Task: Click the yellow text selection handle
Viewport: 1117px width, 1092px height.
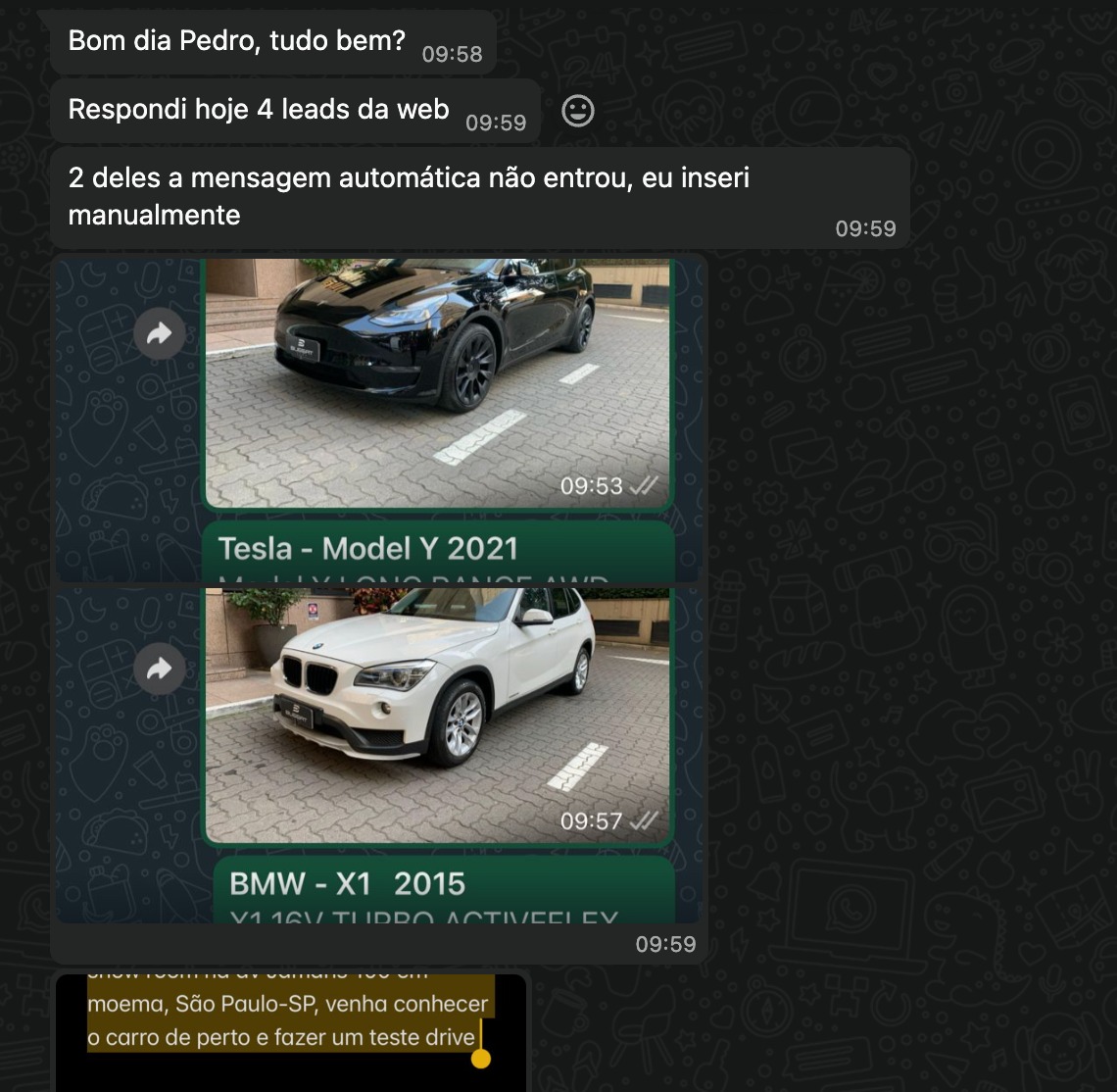Action: point(480,1058)
